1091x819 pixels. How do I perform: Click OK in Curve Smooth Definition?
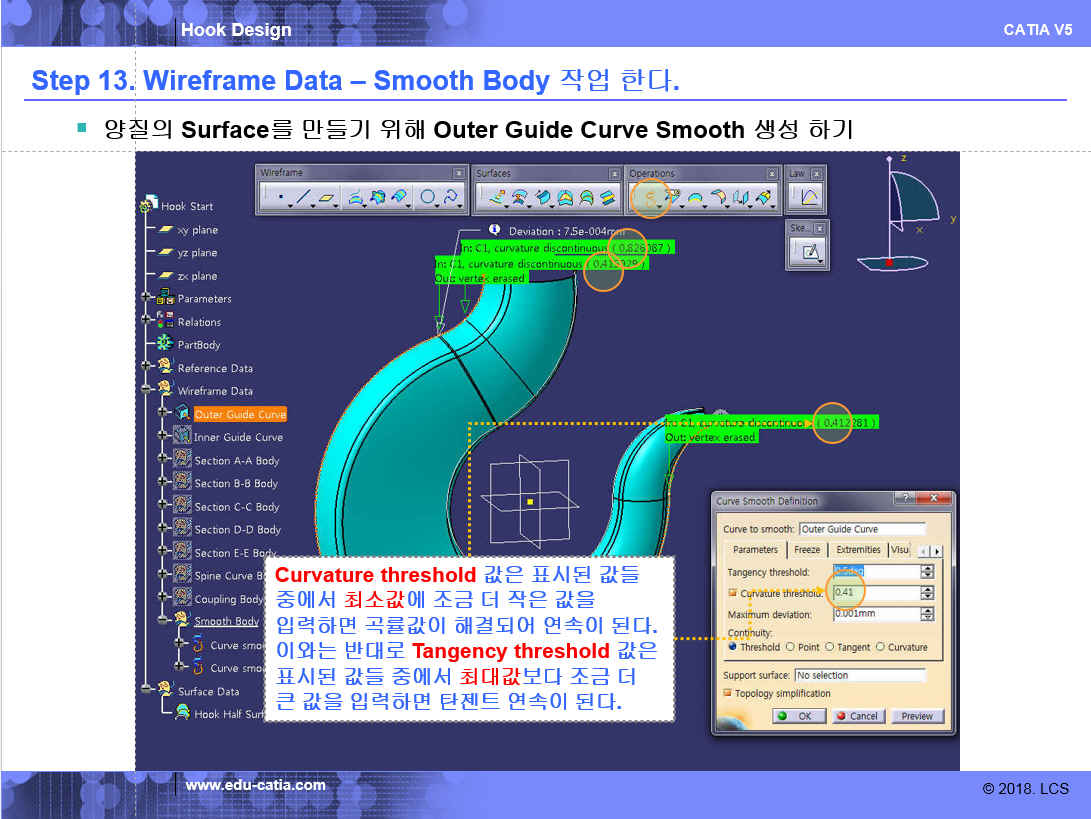[x=797, y=716]
